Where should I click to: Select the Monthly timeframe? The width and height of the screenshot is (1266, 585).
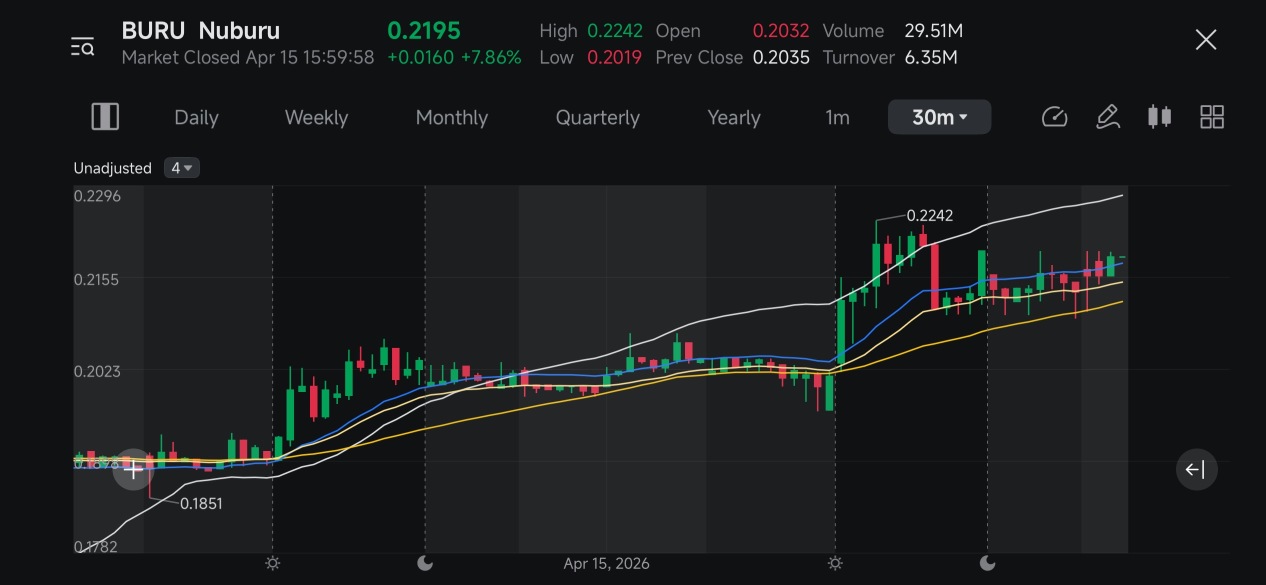pyautogui.click(x=452, y=117)
